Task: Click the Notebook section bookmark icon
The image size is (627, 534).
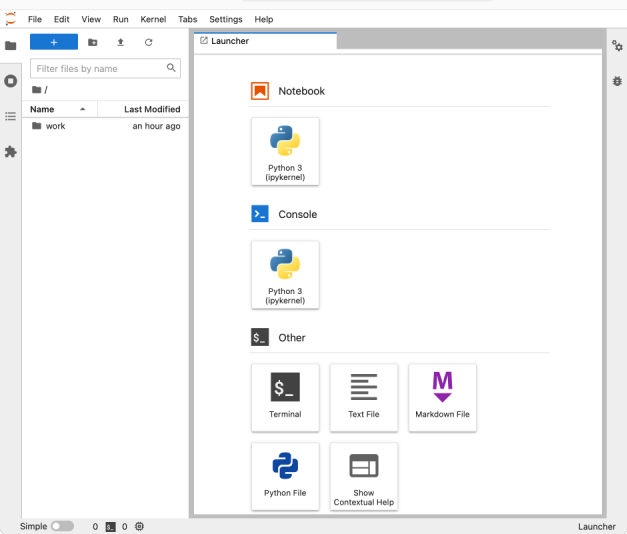Action: 260,91
